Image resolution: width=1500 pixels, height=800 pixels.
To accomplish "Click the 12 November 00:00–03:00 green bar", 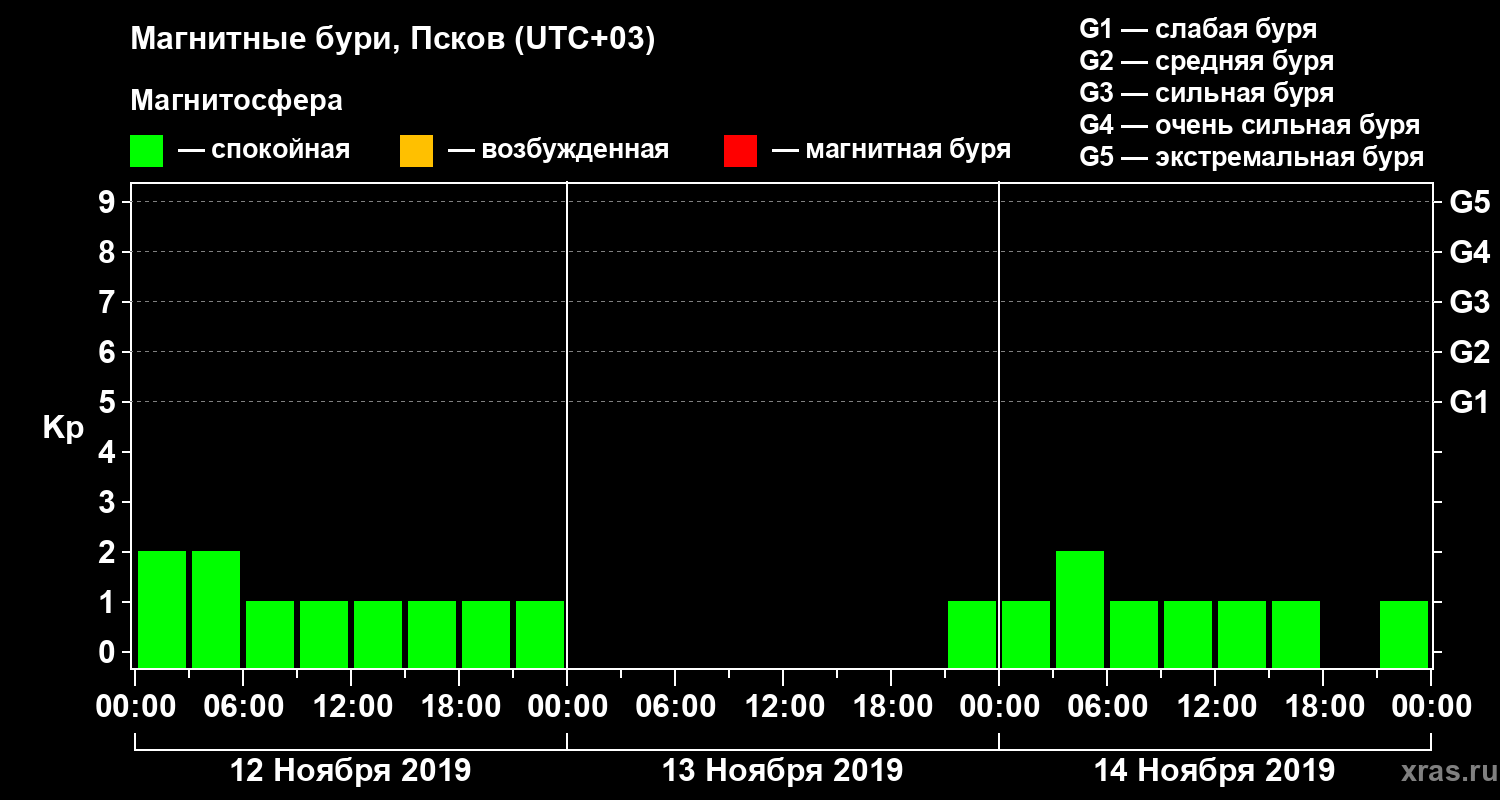I will (162, 609).
